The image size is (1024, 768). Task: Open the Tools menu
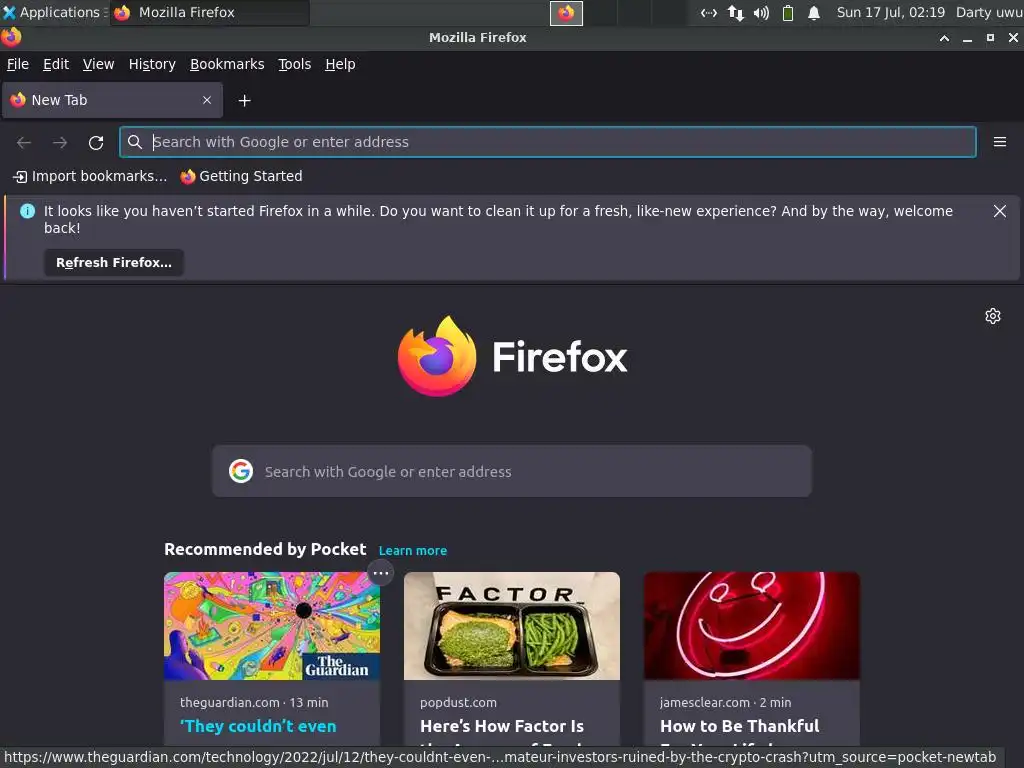[295, 64]
